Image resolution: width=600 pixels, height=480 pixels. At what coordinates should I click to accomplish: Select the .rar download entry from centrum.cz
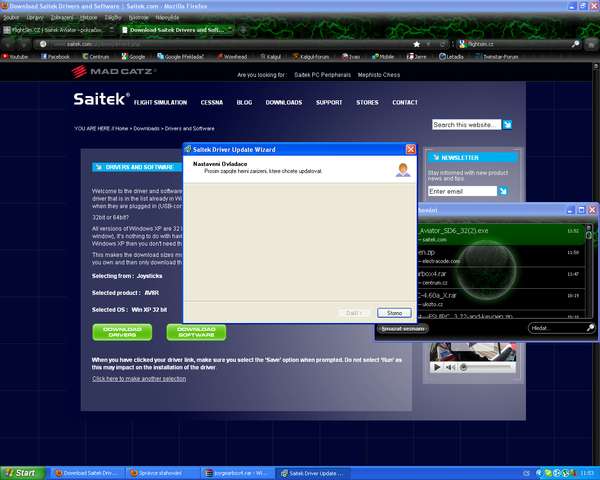[x=501, y=278]
